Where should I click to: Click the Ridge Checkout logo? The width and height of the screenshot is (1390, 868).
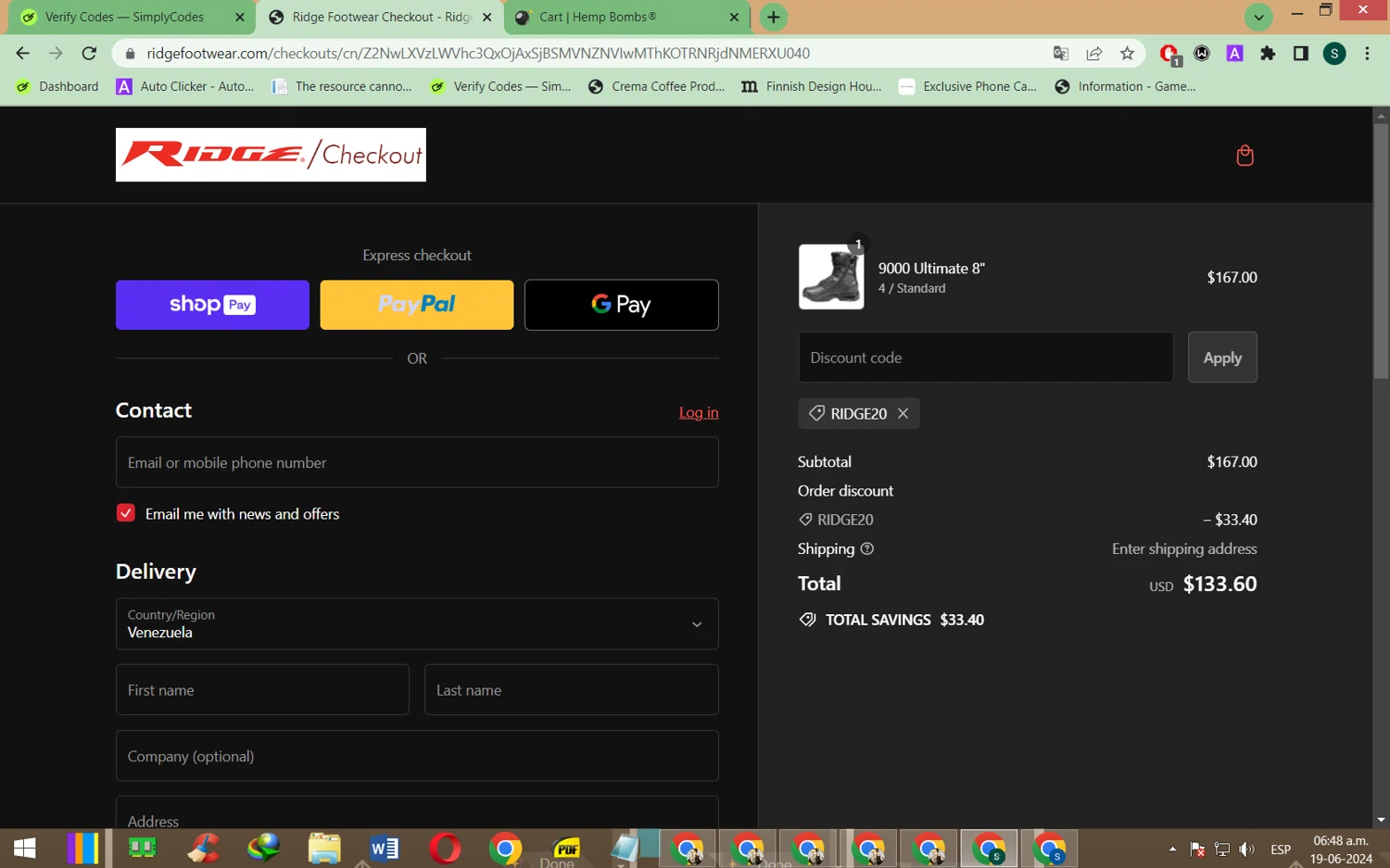click(x=271, y=155)
